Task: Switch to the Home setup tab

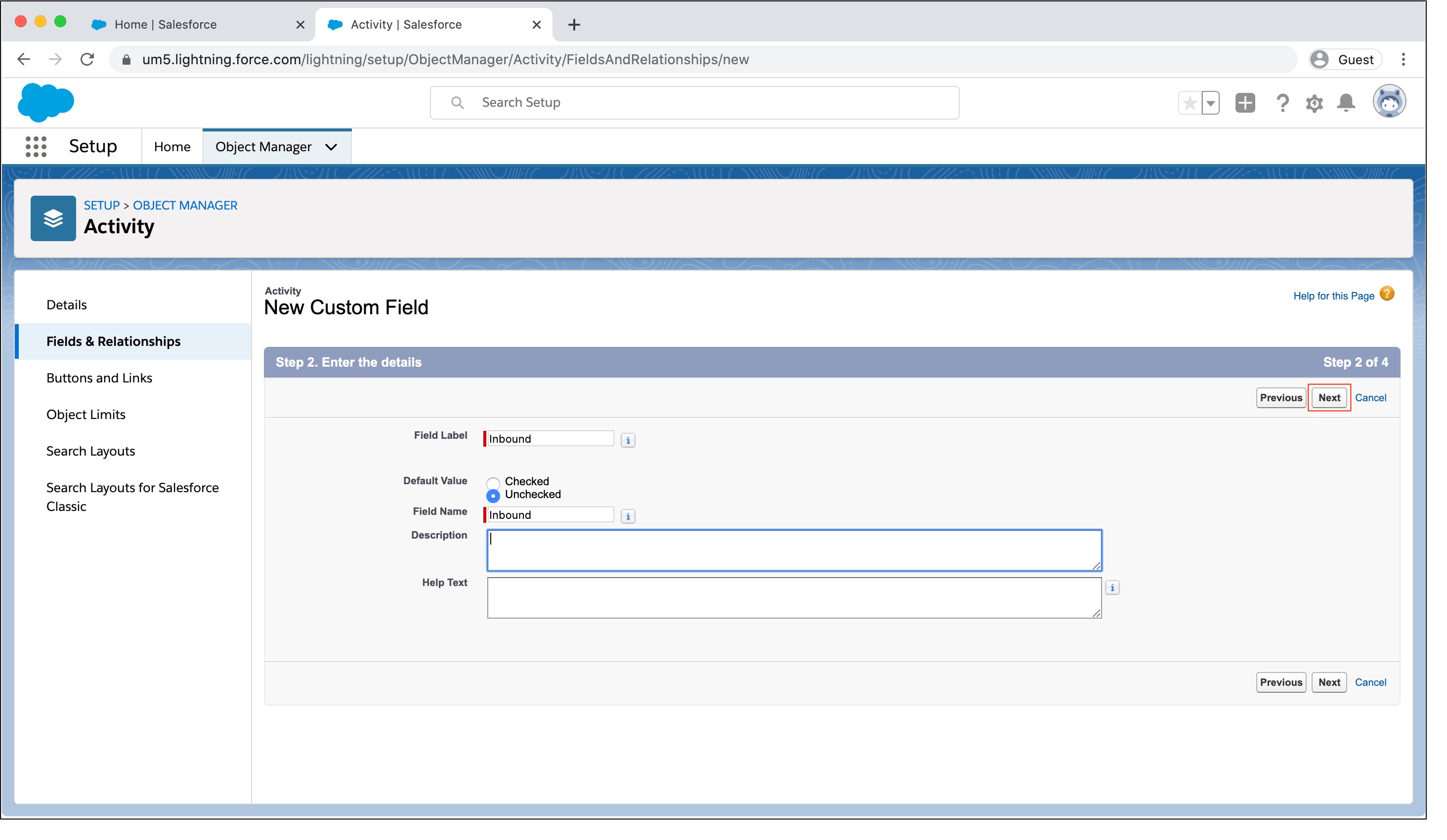Action: click(x=171, y=147)
